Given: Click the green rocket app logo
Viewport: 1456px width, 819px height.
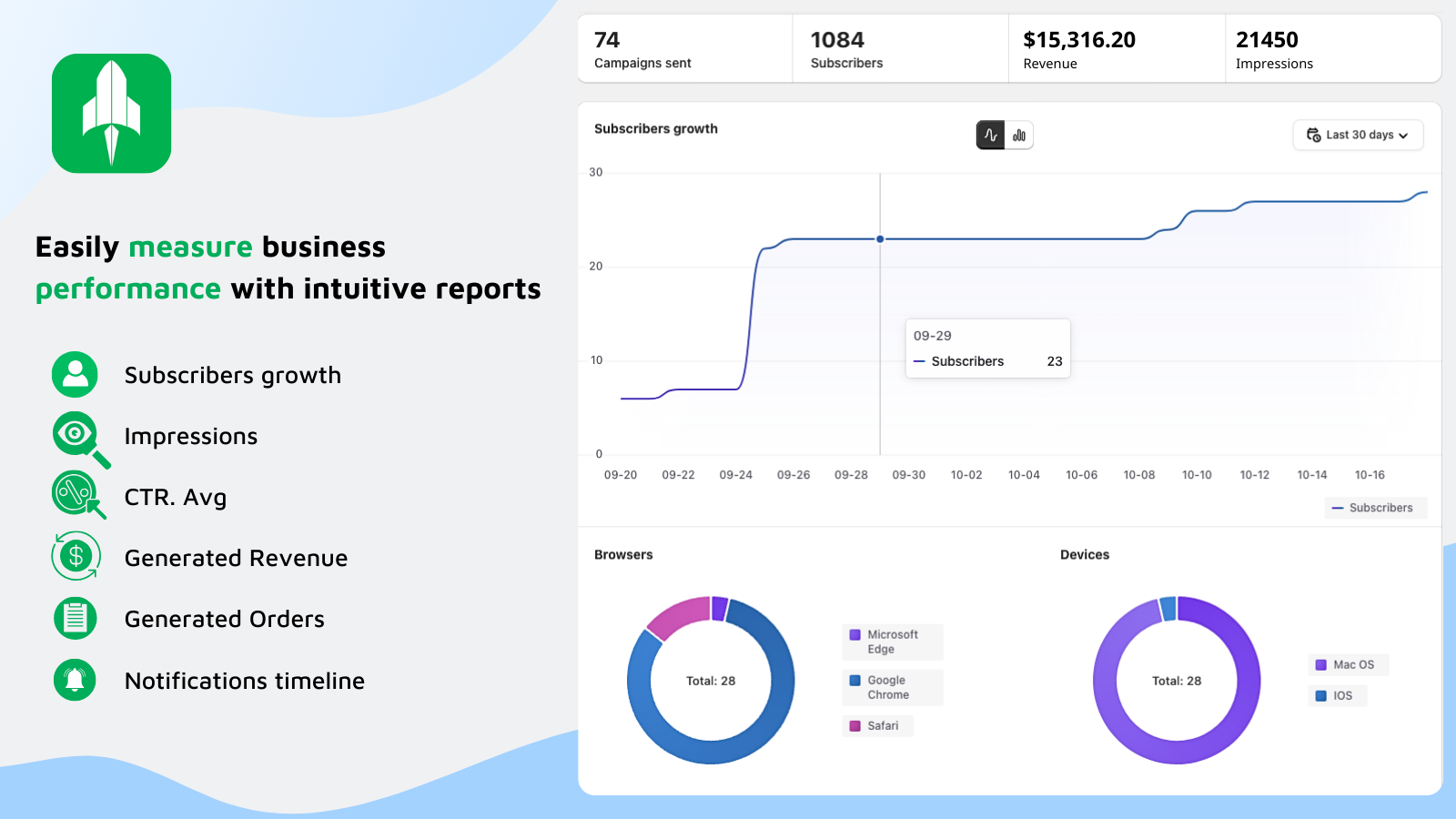Looking at the screenshot, I should [111, 113].
